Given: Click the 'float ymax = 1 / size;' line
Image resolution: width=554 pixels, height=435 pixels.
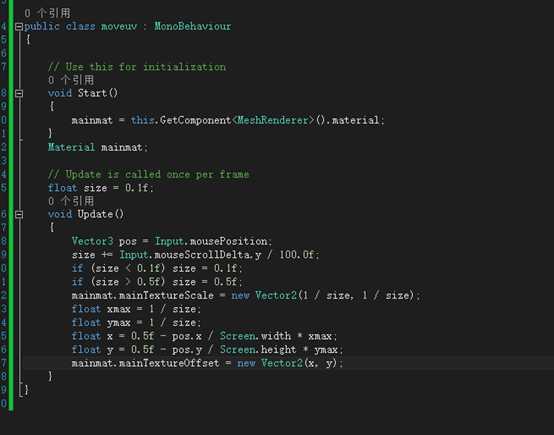Looking at the screenshot, I should (136, 322).
